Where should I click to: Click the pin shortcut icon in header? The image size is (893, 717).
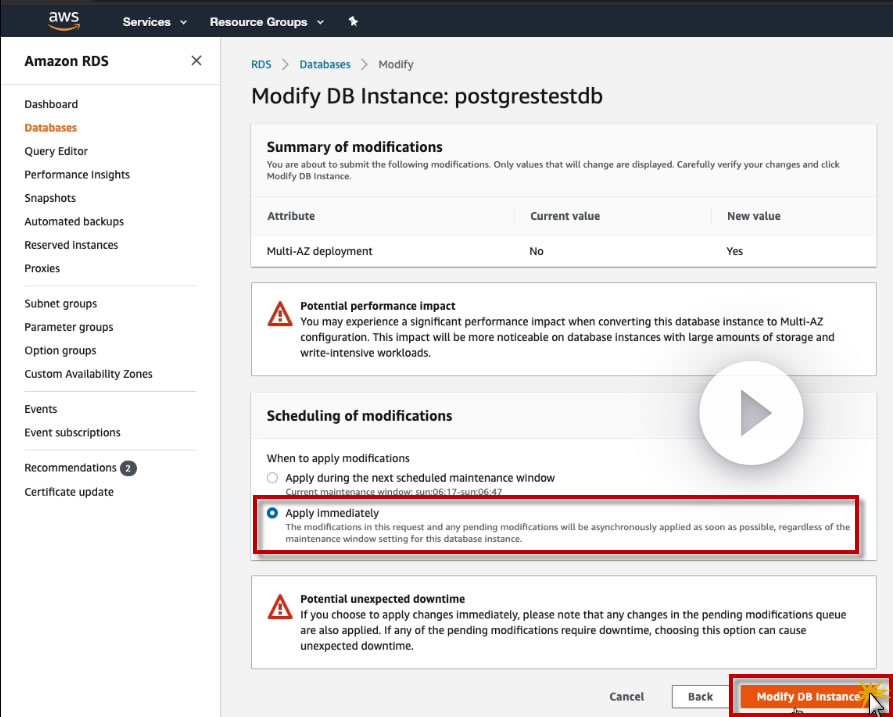pos(353,22)
